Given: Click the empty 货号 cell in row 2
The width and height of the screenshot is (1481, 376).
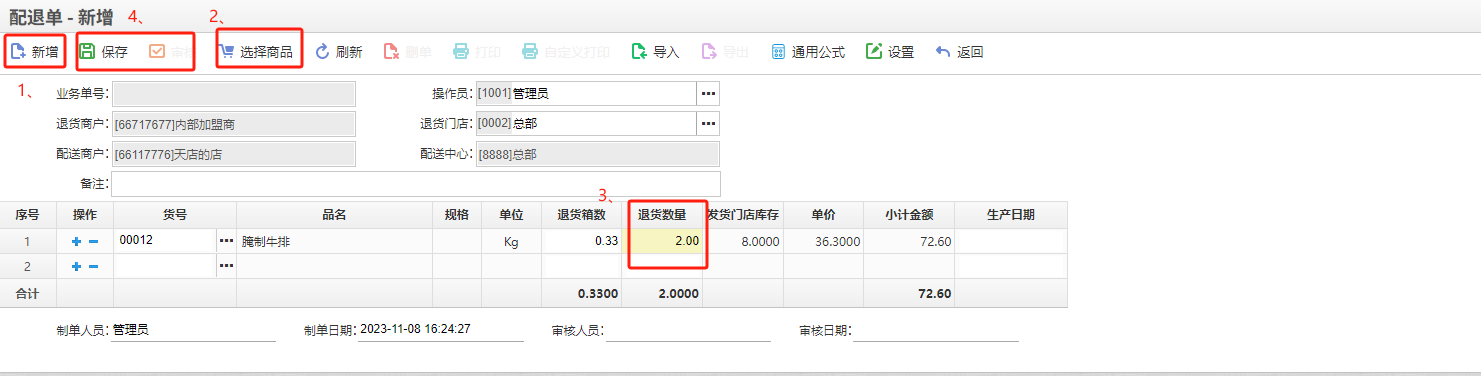Looking at the screenshot, I should pyautogui.click(x=165, y=266).
